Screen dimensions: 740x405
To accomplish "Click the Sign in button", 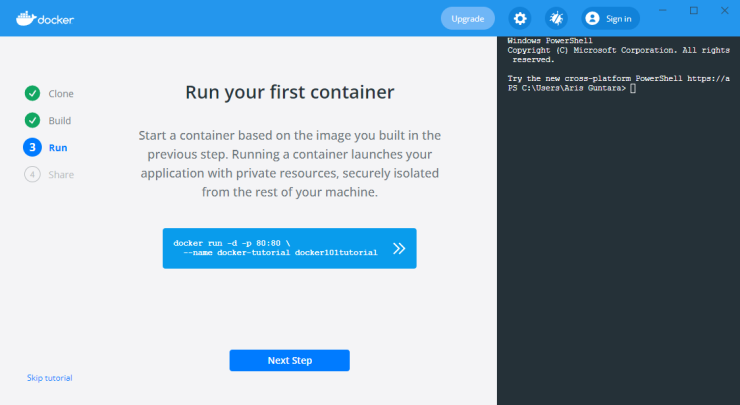I will [610, 18].
